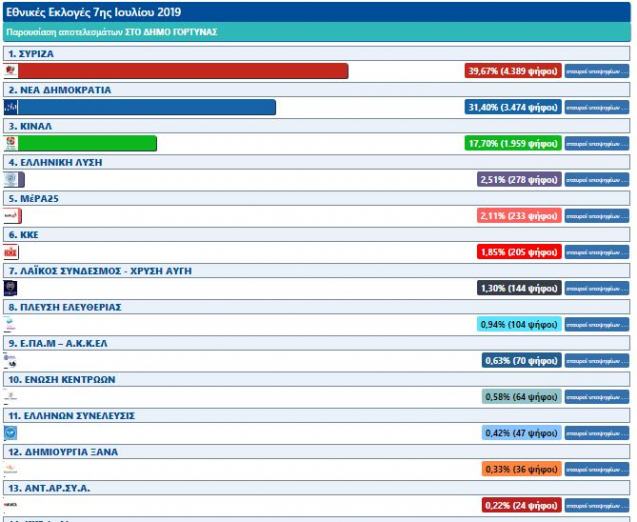Open candidate crosses button for ΜέΡΑ25
The width and height of the screenshot is (637, 522).
point(597,216)
